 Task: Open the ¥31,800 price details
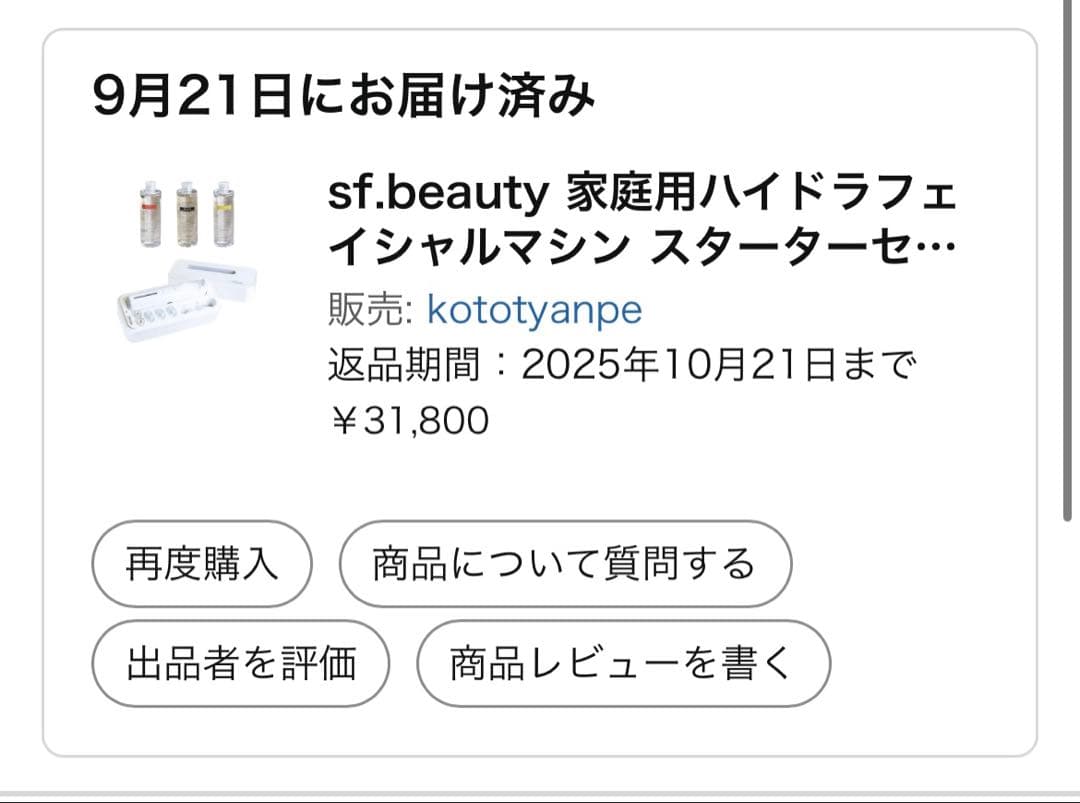(x=407, y=420)
